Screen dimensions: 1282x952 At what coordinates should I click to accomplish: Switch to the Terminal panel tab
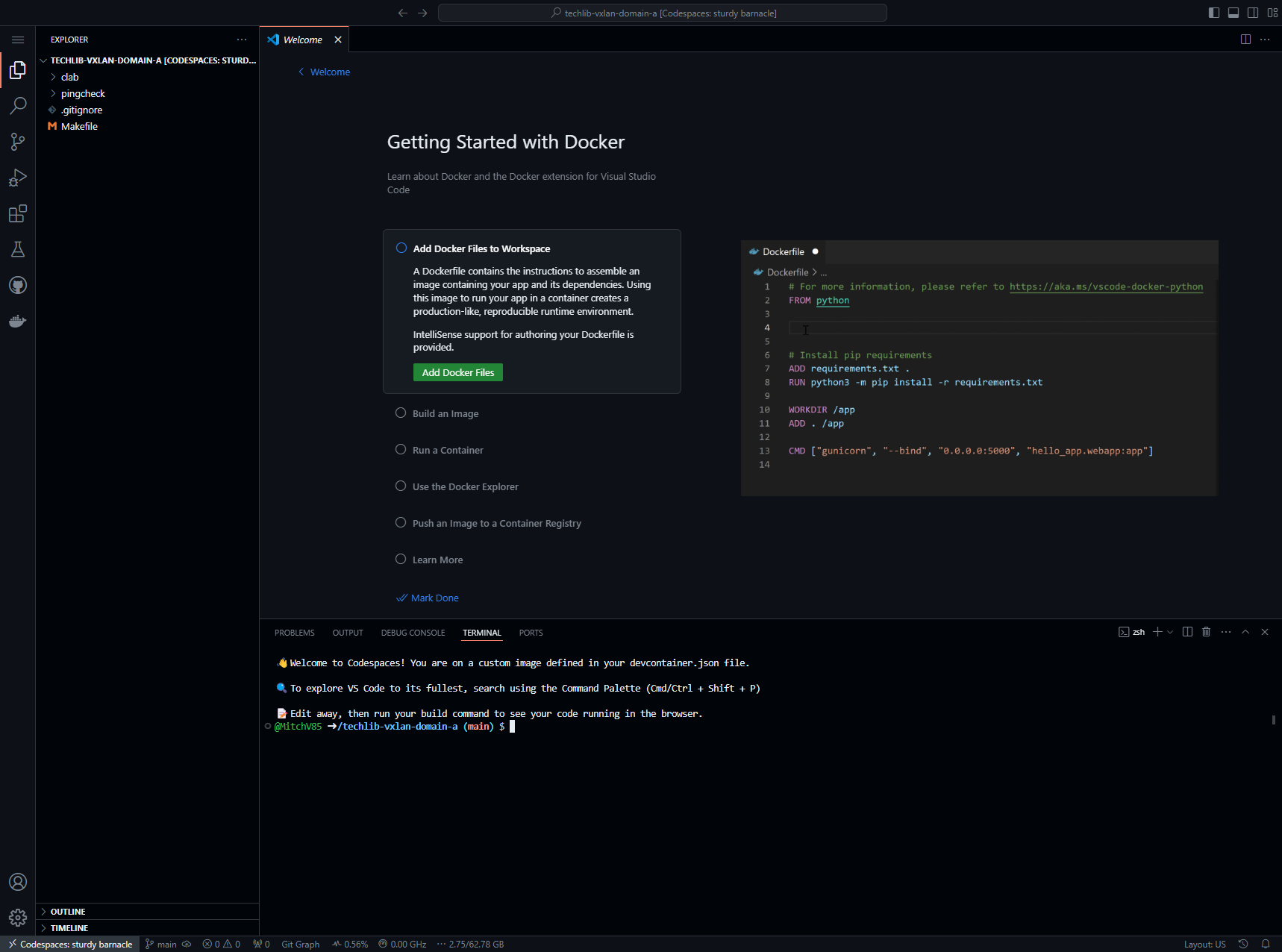(482, 633)
